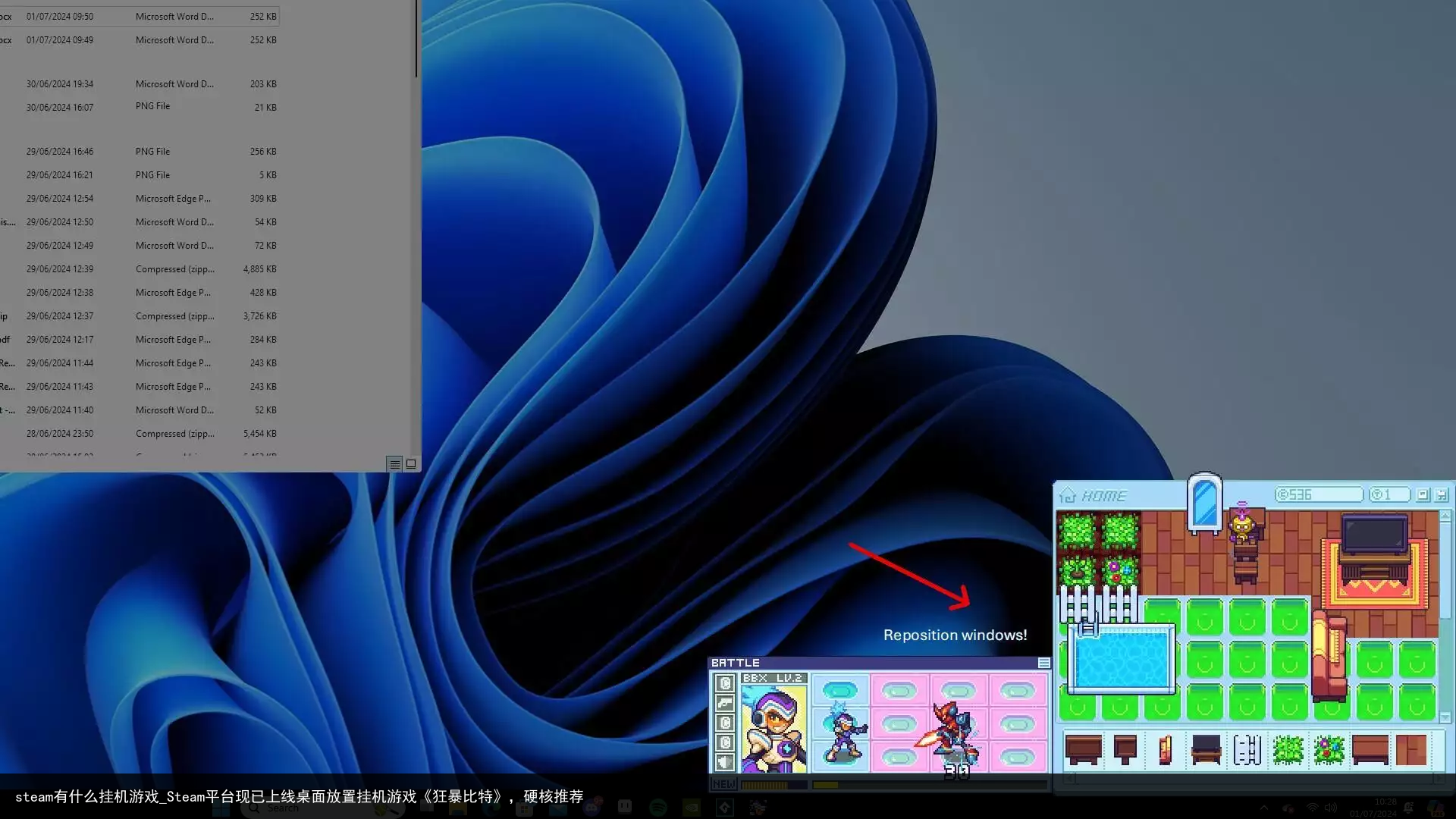Click Home window scrollbar up arrow
Image resolution: width=1456 pixels, height=819 pixels.
coord(1445,516)
